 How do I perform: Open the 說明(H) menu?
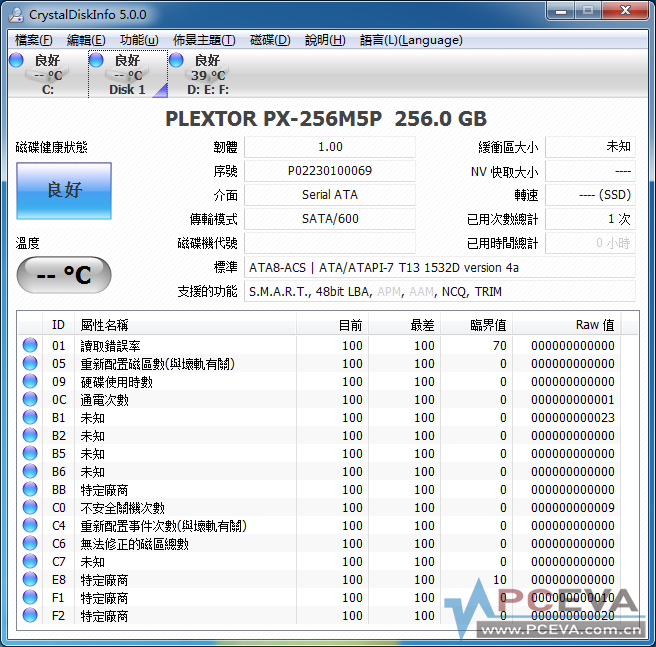(x=325, y=40)
